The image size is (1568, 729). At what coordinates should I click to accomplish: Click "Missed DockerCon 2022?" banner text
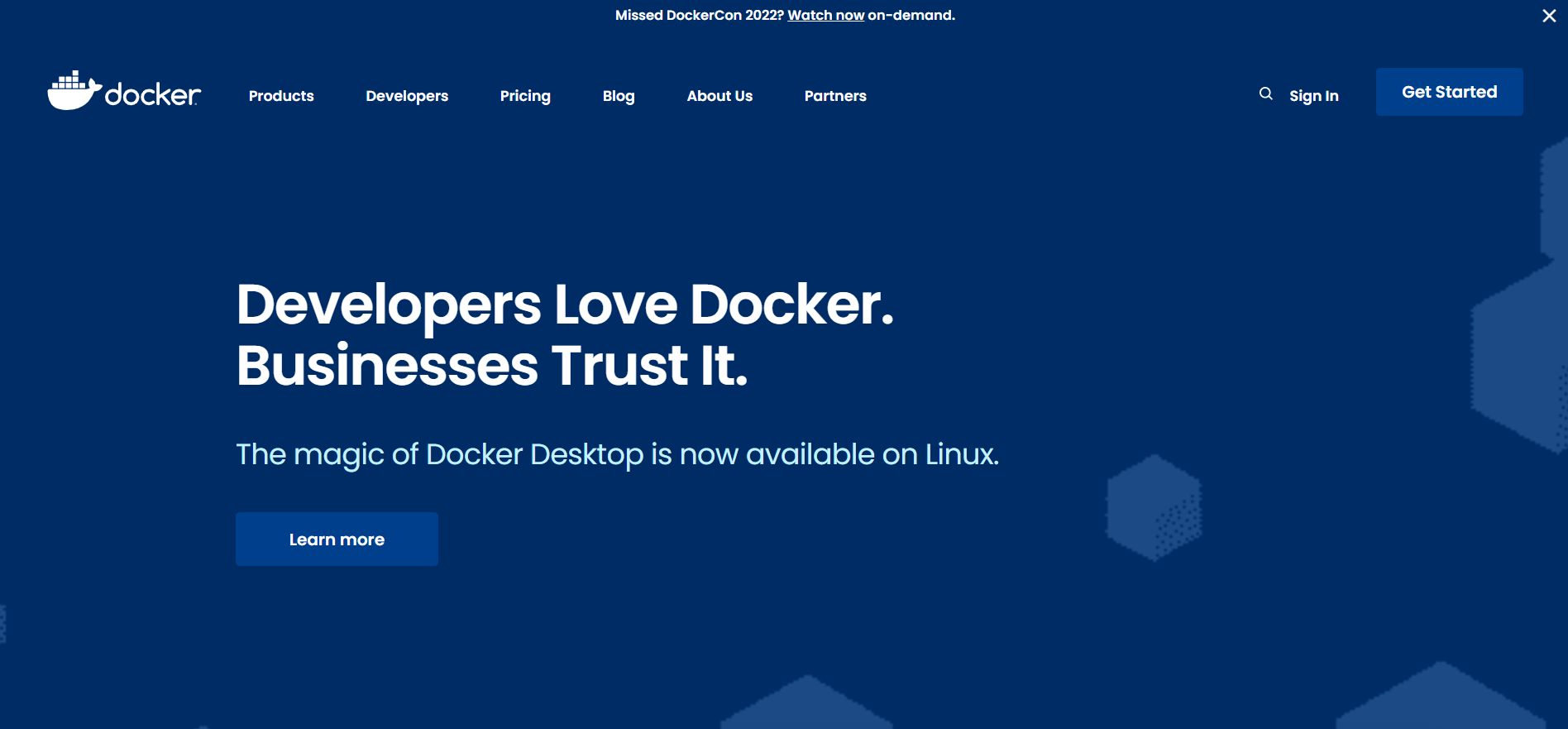[700, 15]
